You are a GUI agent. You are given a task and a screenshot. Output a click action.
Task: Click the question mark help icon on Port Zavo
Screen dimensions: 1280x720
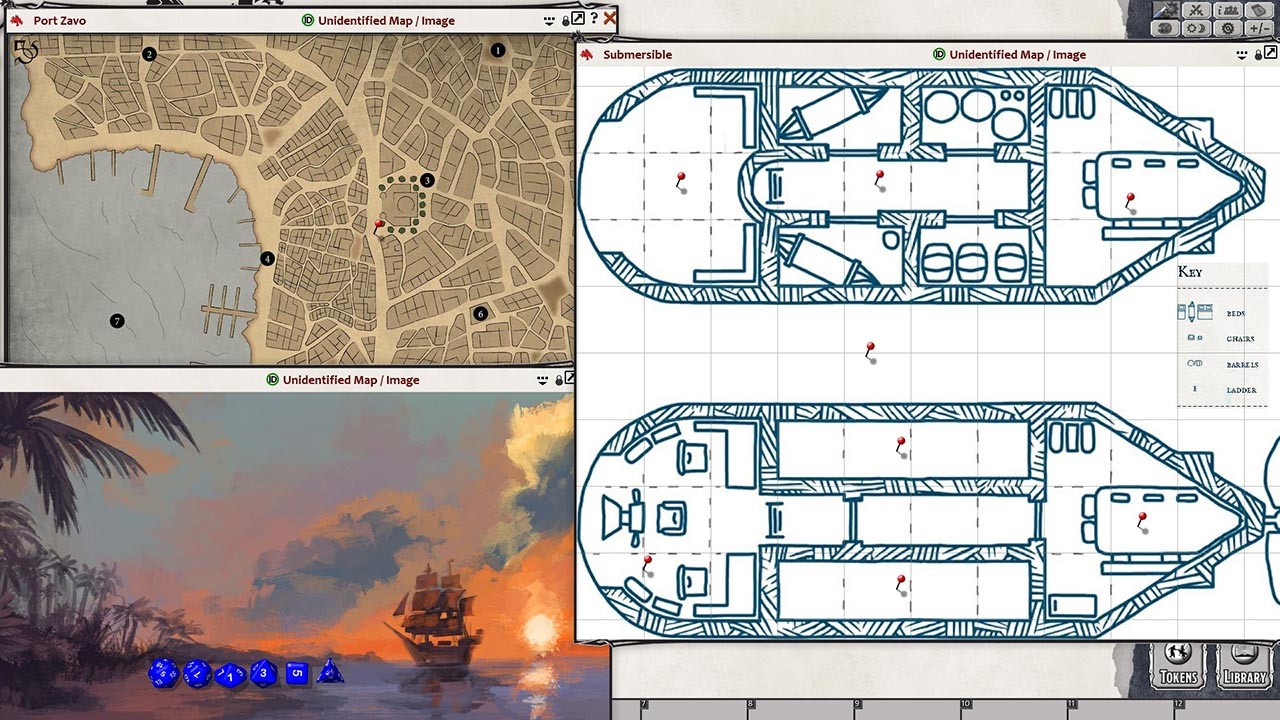click(594, 19)
